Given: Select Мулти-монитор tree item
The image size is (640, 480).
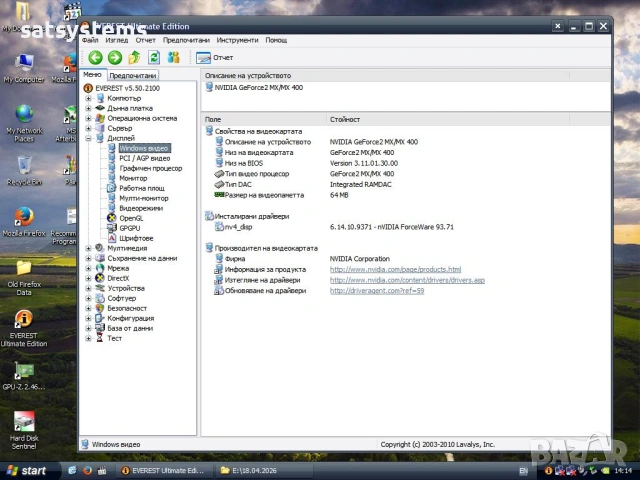Looking at the screenshot, I should click(144, 198).
